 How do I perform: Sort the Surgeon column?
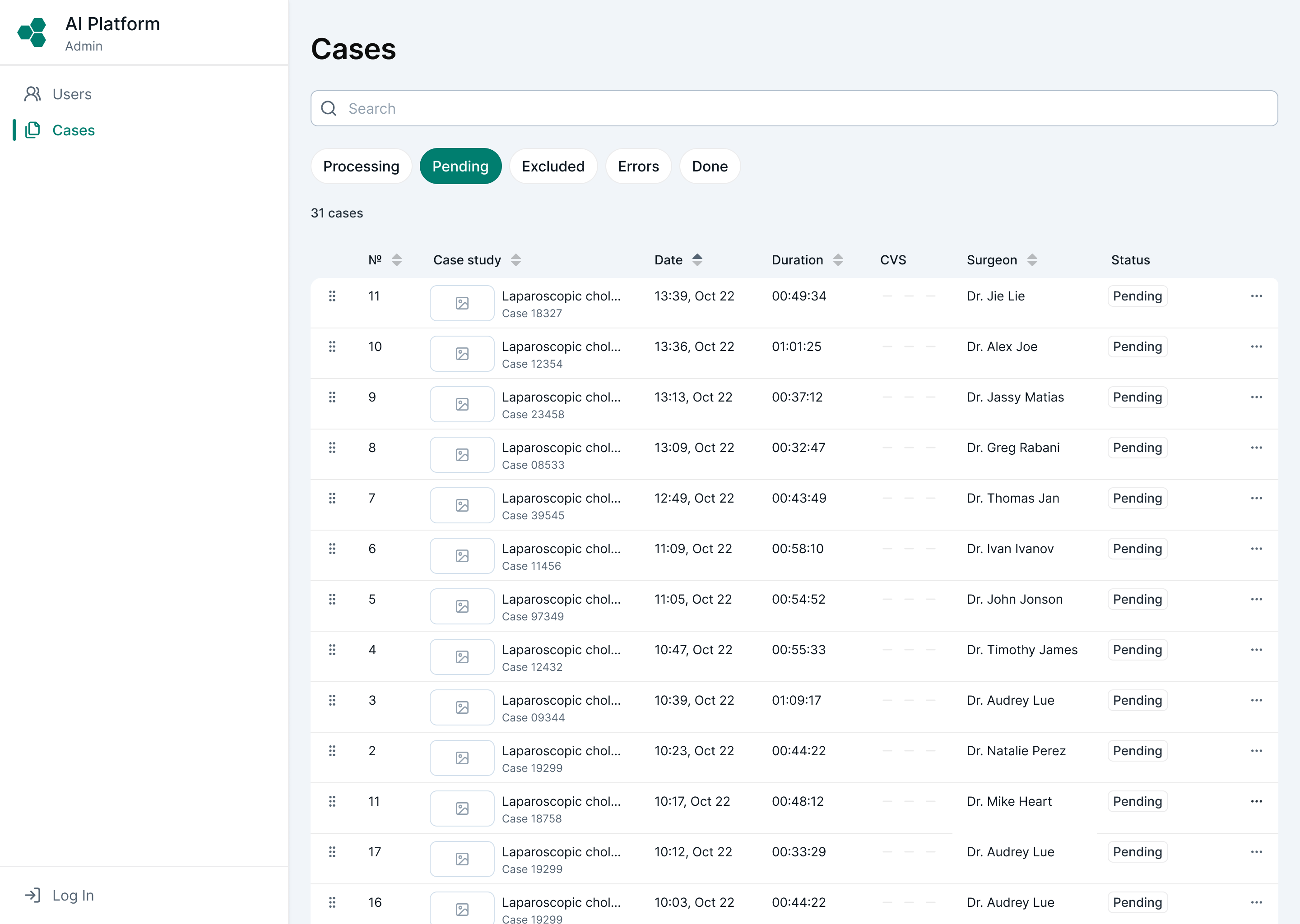(1033, 259)
